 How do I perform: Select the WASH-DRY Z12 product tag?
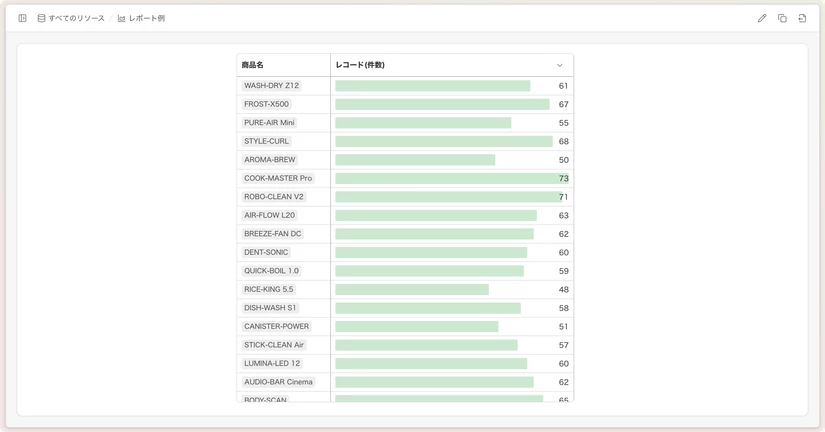coord(271,86)
